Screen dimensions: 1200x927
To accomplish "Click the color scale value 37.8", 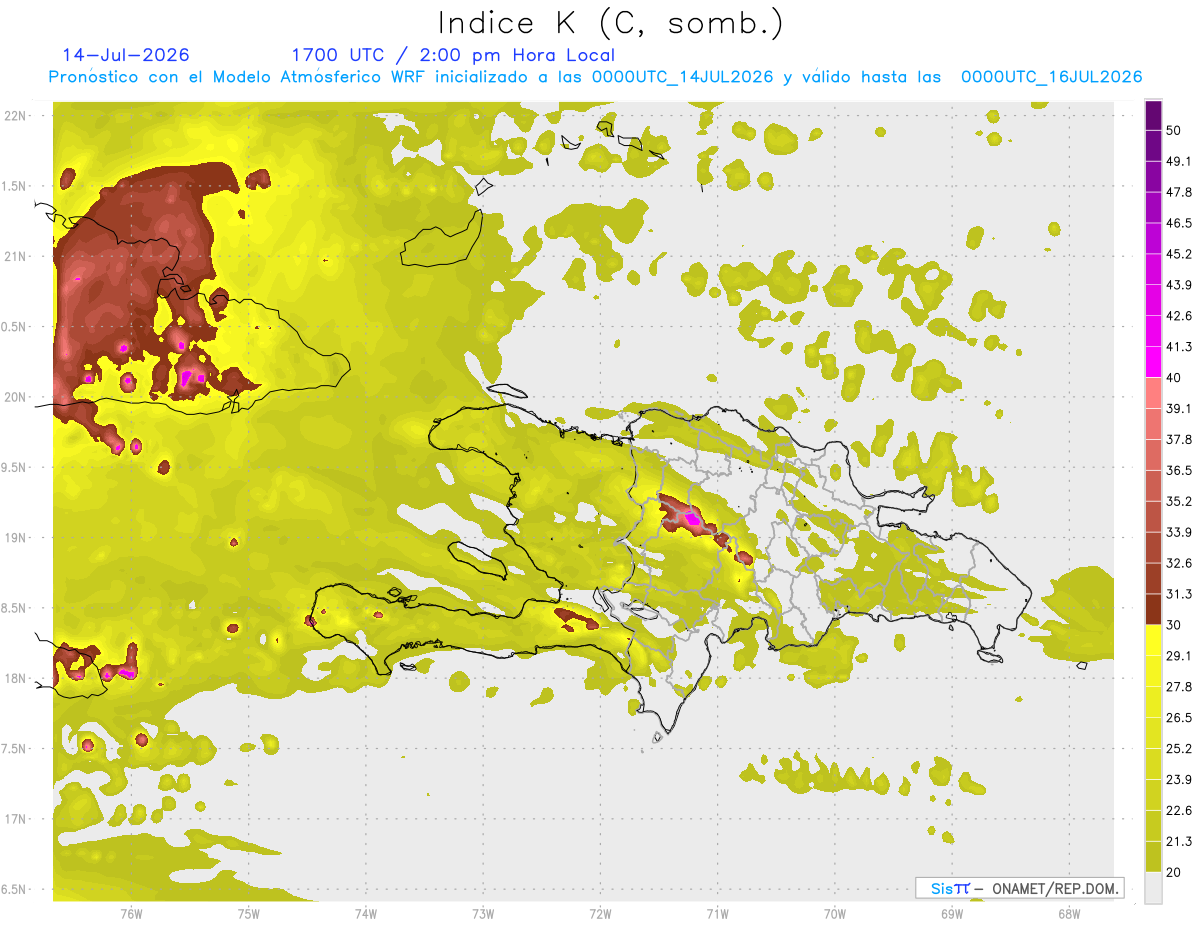I will (1179, 439).
